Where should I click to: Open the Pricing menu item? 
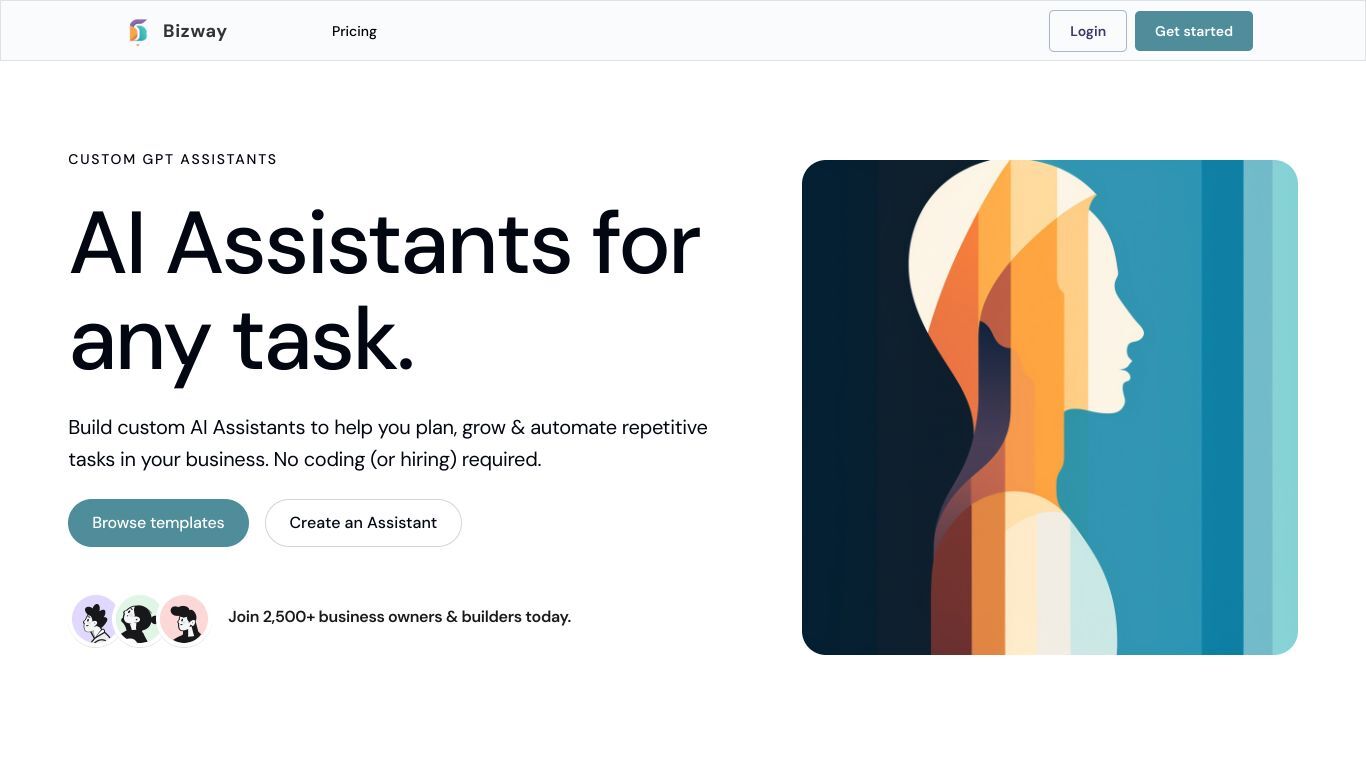tap(354, 31)
